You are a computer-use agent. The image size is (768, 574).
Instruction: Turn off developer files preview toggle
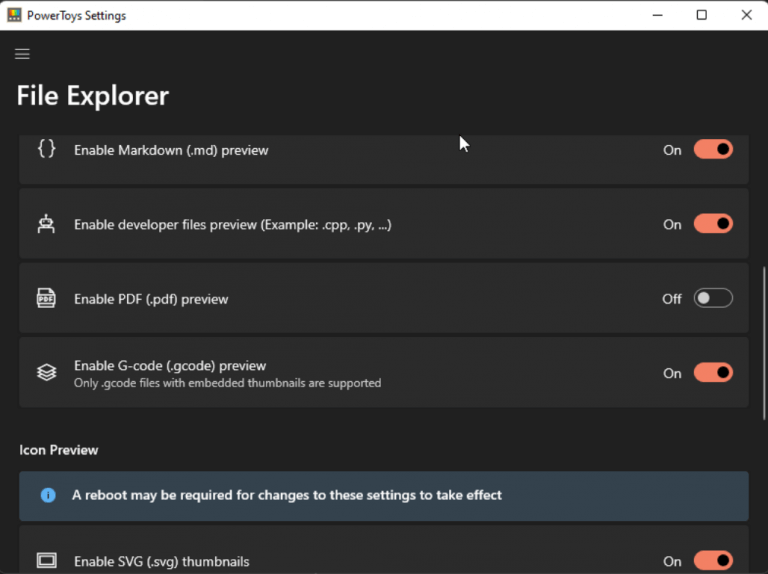click(x=713, y=224)
